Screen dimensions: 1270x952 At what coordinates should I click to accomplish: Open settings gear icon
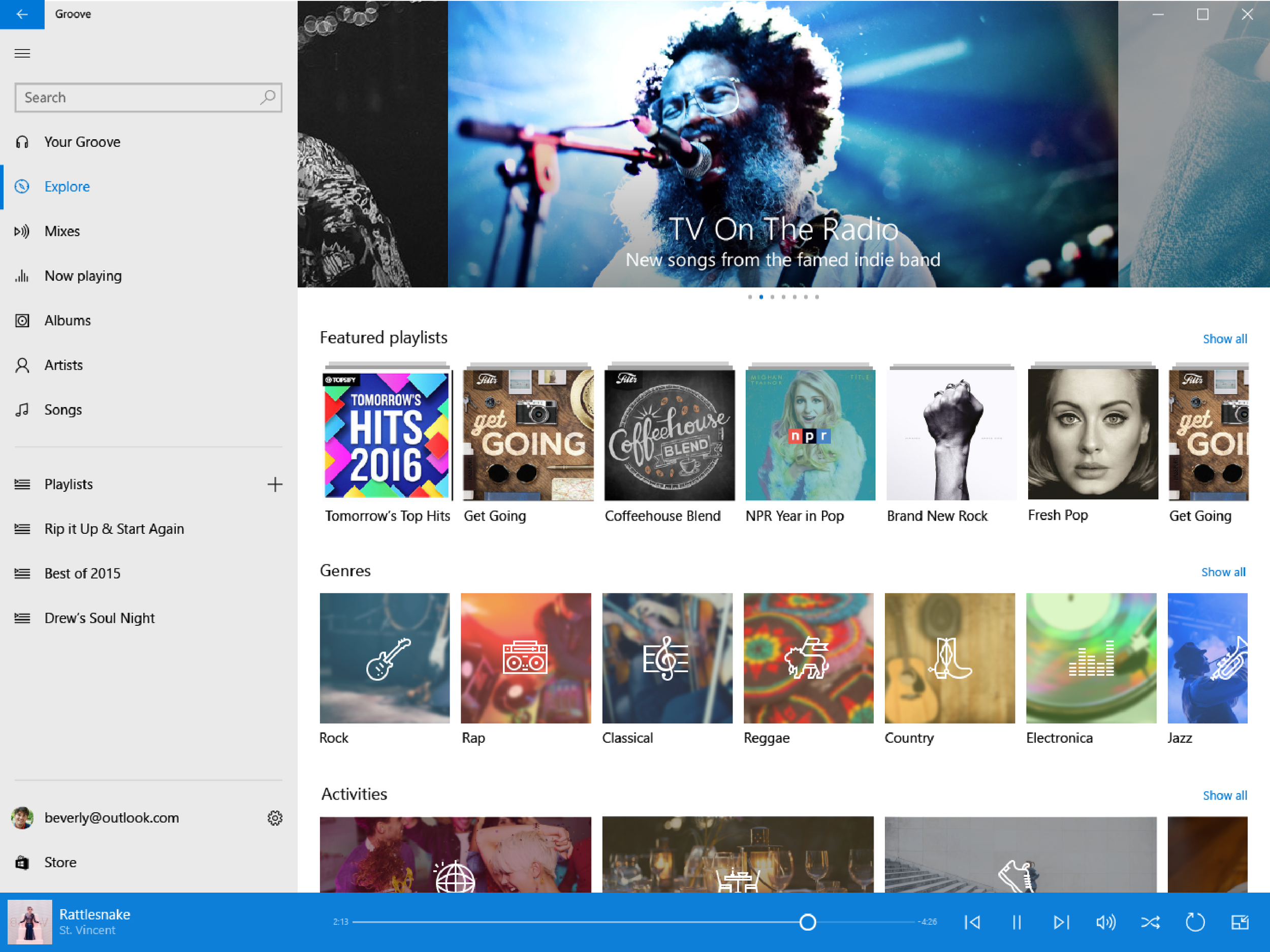(275, 818)
